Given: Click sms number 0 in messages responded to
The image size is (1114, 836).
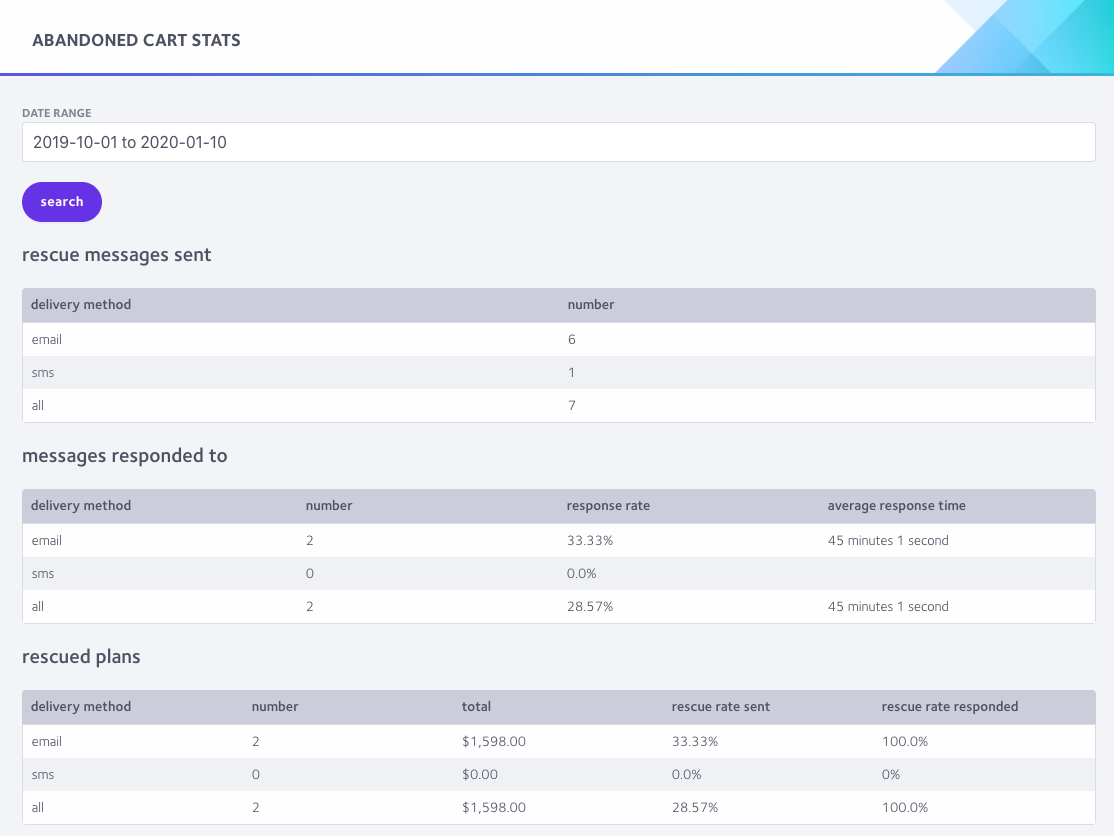Looking at the screenshot, I should click(310, 573).
